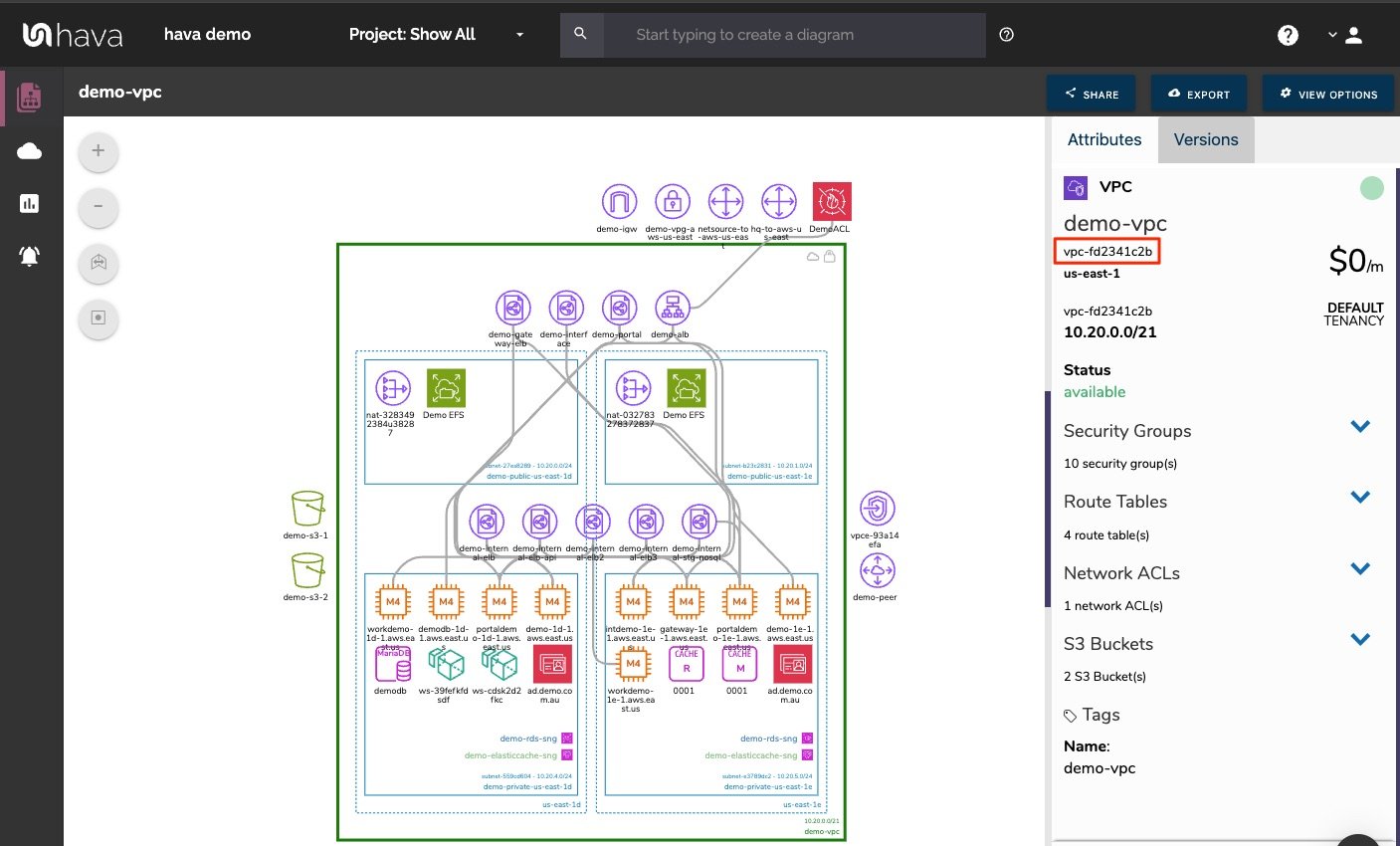The width and height of the screenshot is (1400, 846).
Task: Click the green status indicator beside VPC
Action: pyautogui.click(x=1371, y=187)
